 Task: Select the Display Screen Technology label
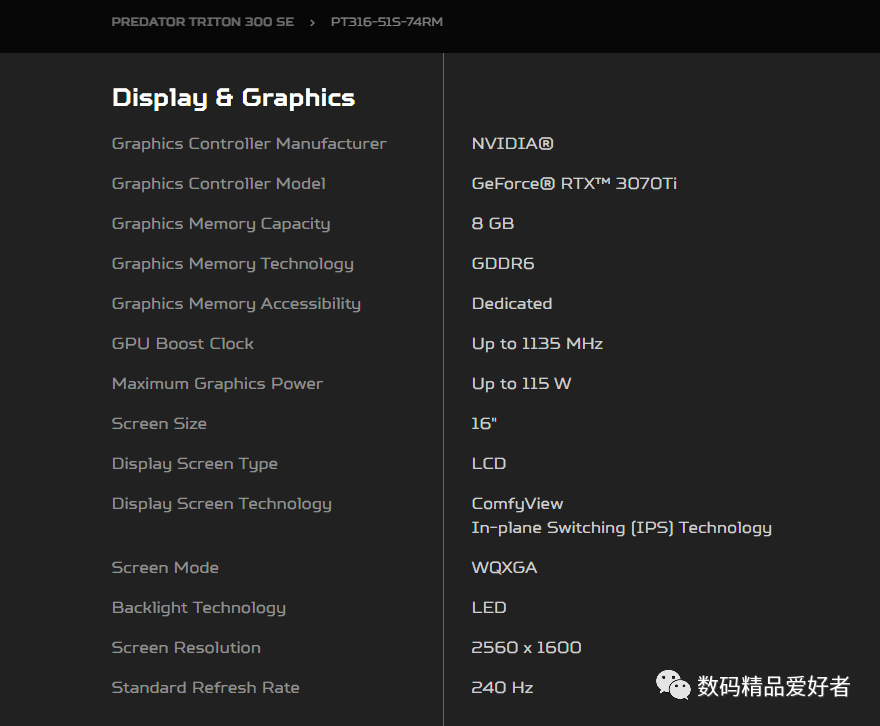[x=222, y=504]
